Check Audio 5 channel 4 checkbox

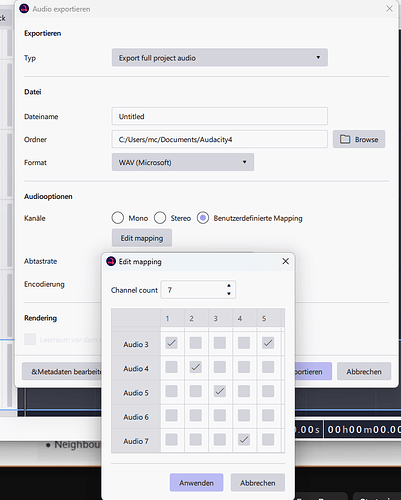(x=244, y=391)
